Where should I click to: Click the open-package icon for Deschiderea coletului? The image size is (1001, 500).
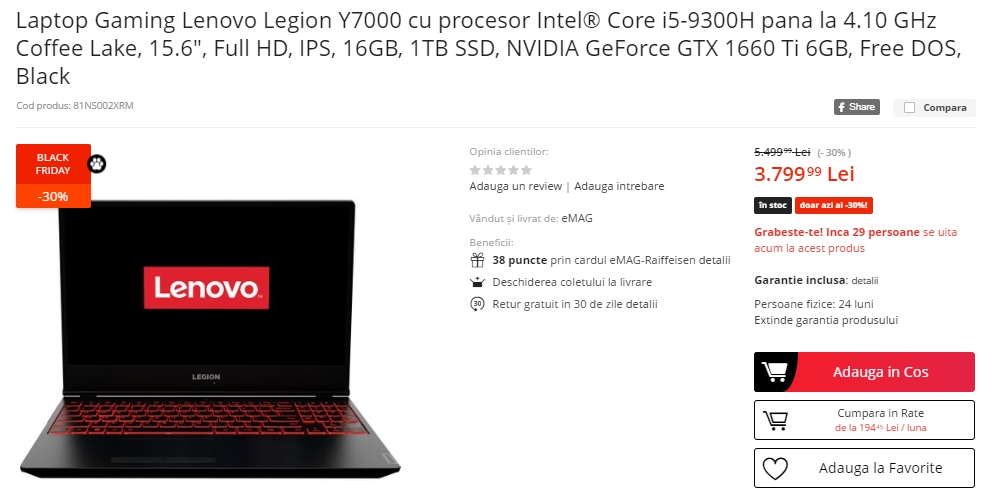coord(477,282)
